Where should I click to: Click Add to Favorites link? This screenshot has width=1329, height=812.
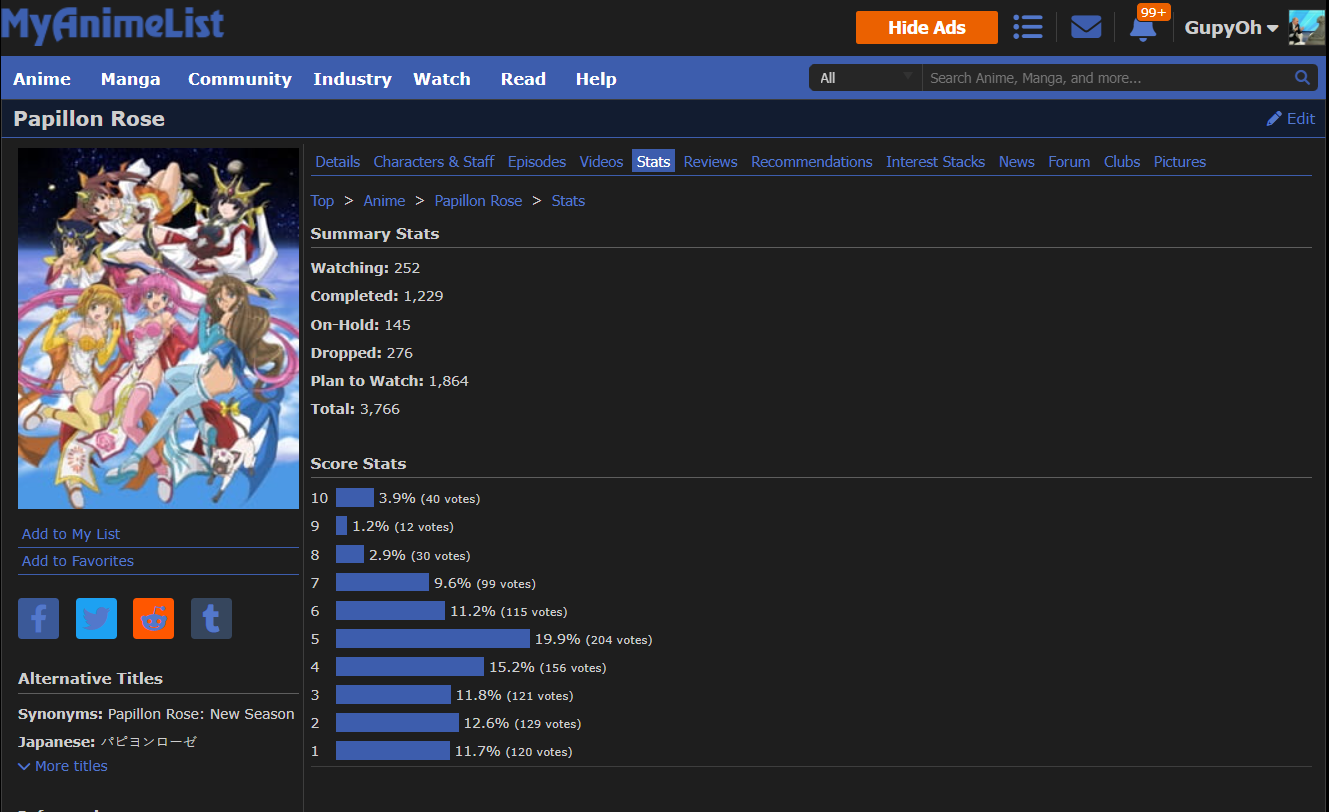pos(78,561)
